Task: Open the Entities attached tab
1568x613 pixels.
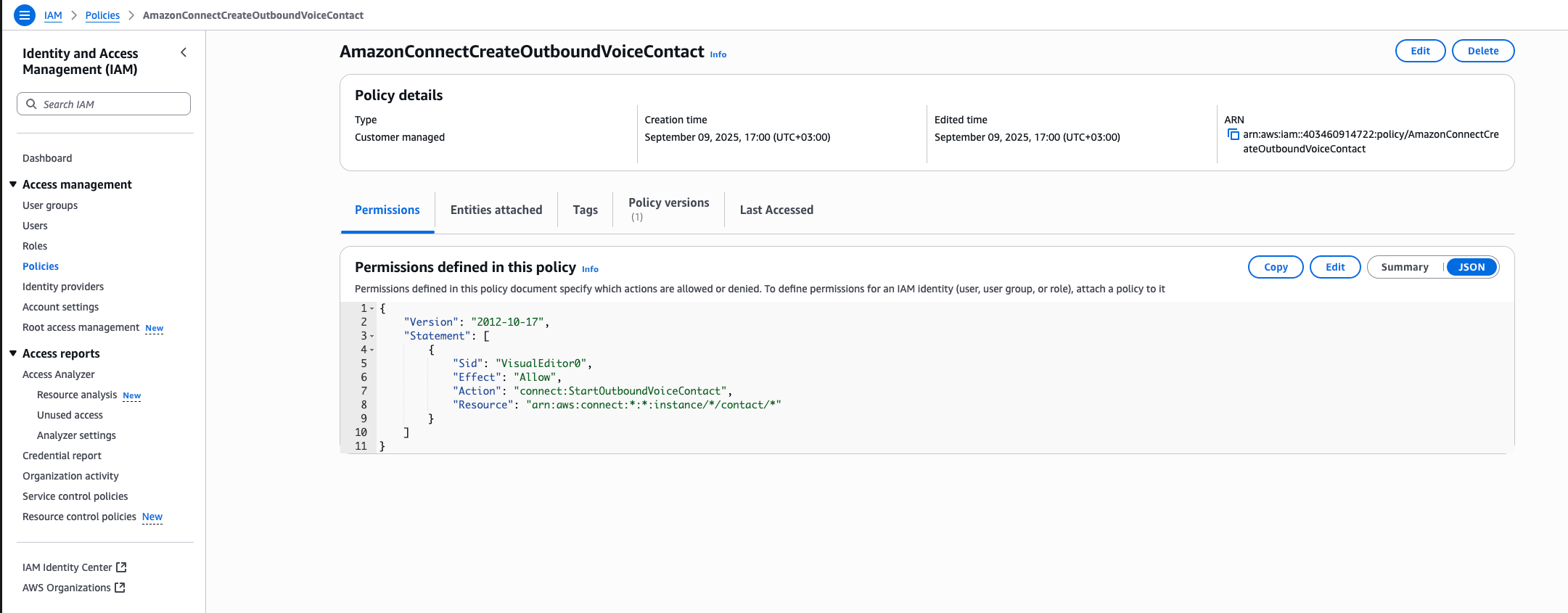Action: point(496,210)
